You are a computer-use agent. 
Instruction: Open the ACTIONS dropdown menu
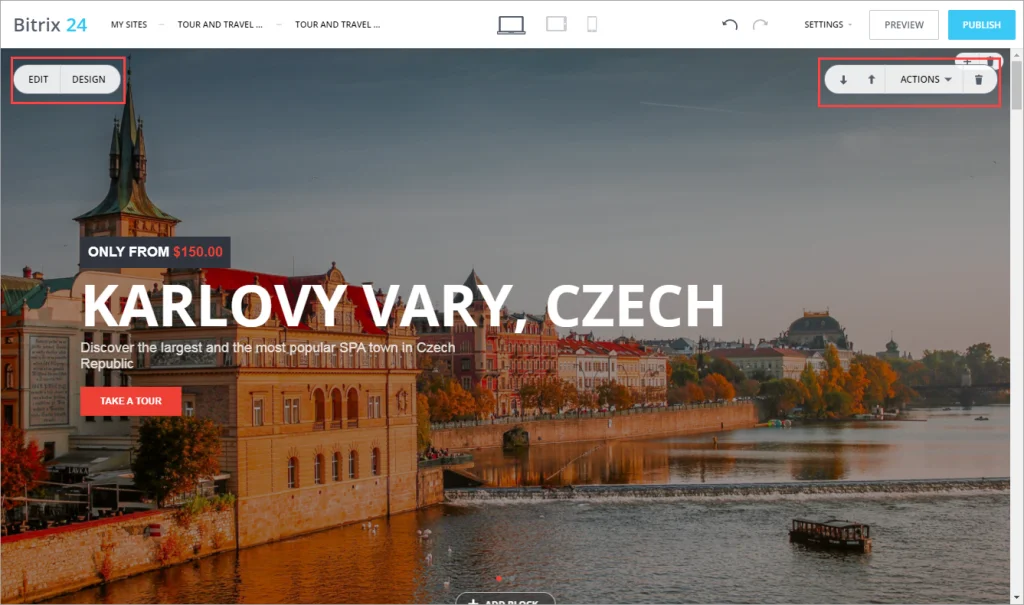pos(925,80)
